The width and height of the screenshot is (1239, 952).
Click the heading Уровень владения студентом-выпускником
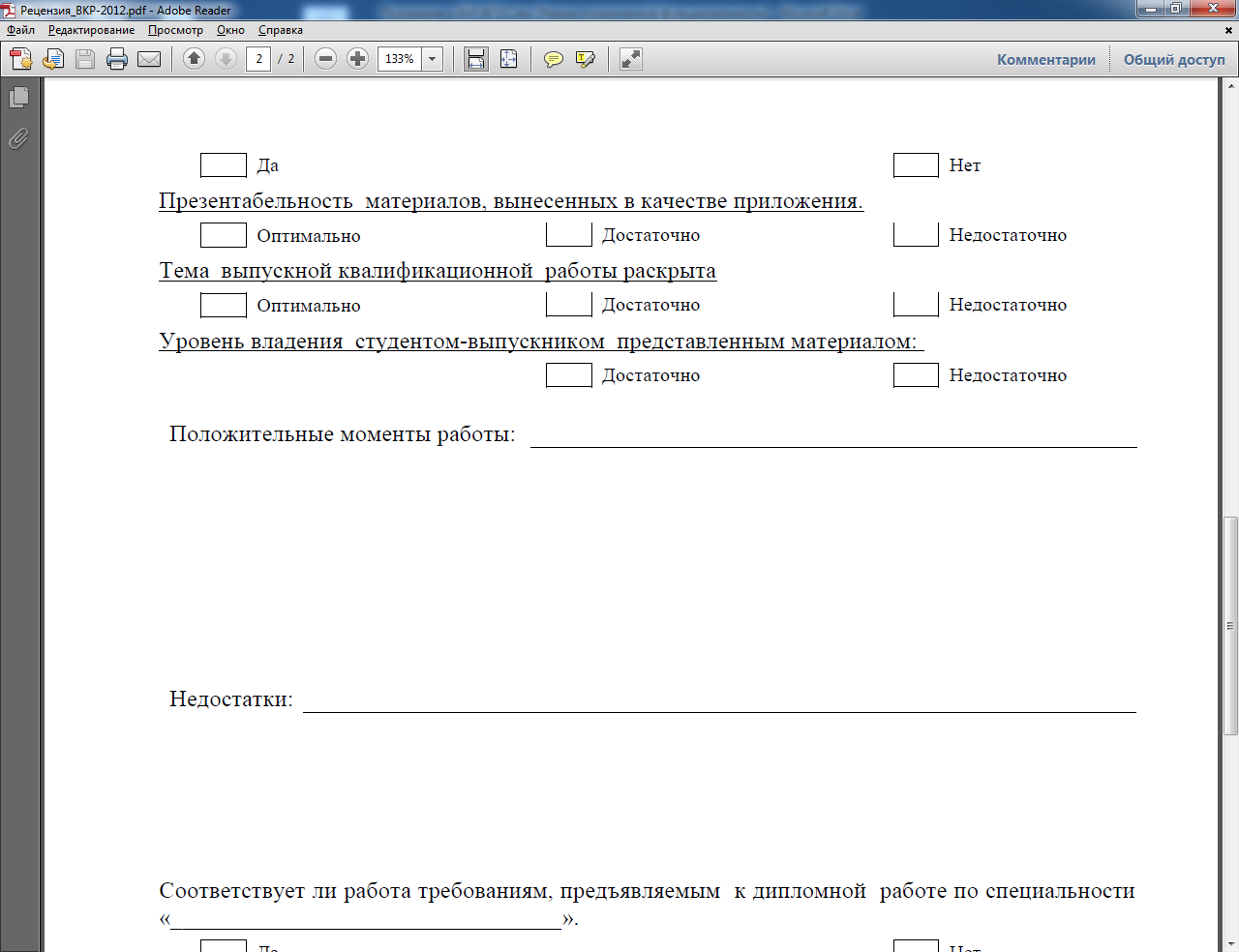coord(541,342)
